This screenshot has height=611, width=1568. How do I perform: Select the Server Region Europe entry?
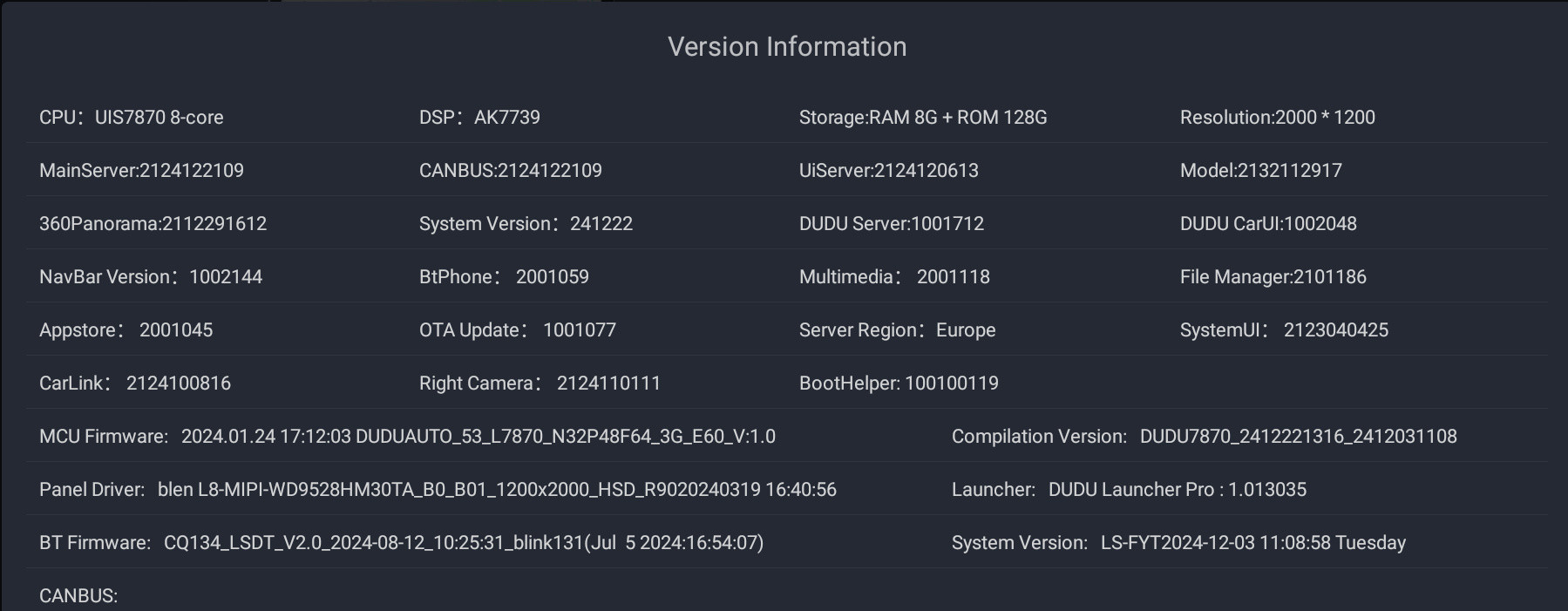tap(897, 330)
